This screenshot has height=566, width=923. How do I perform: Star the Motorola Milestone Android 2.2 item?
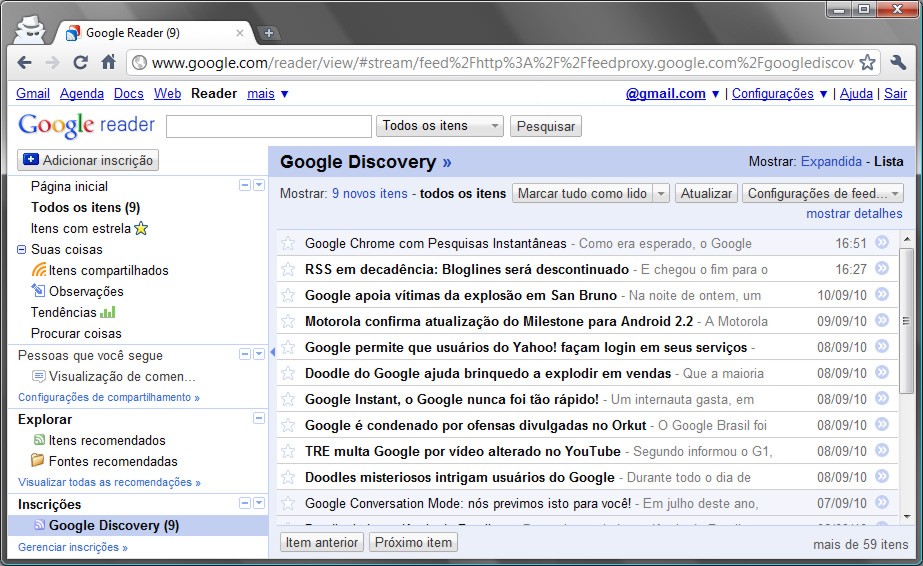(x=288, y=321)
